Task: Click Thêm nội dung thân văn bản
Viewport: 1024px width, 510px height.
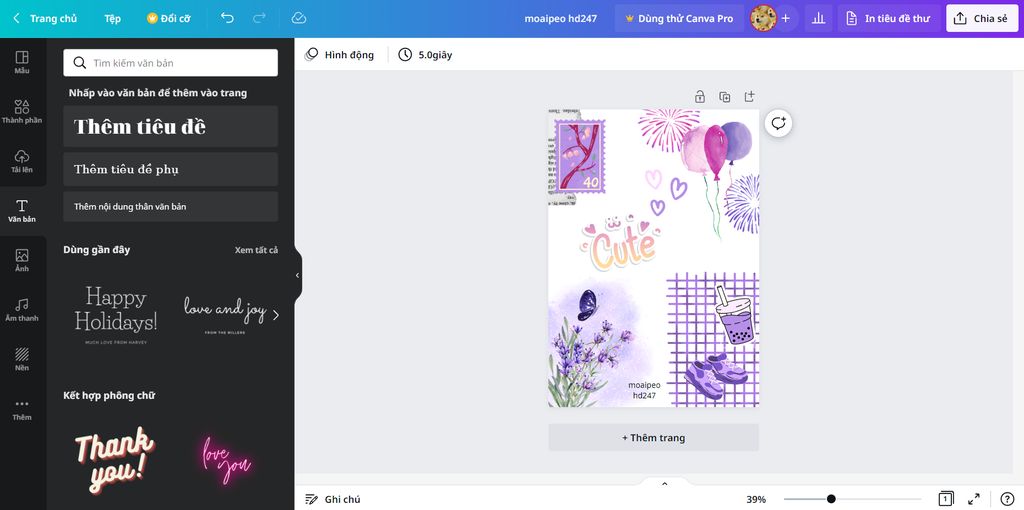Action: pyautogui.click(x=170, y=206)
